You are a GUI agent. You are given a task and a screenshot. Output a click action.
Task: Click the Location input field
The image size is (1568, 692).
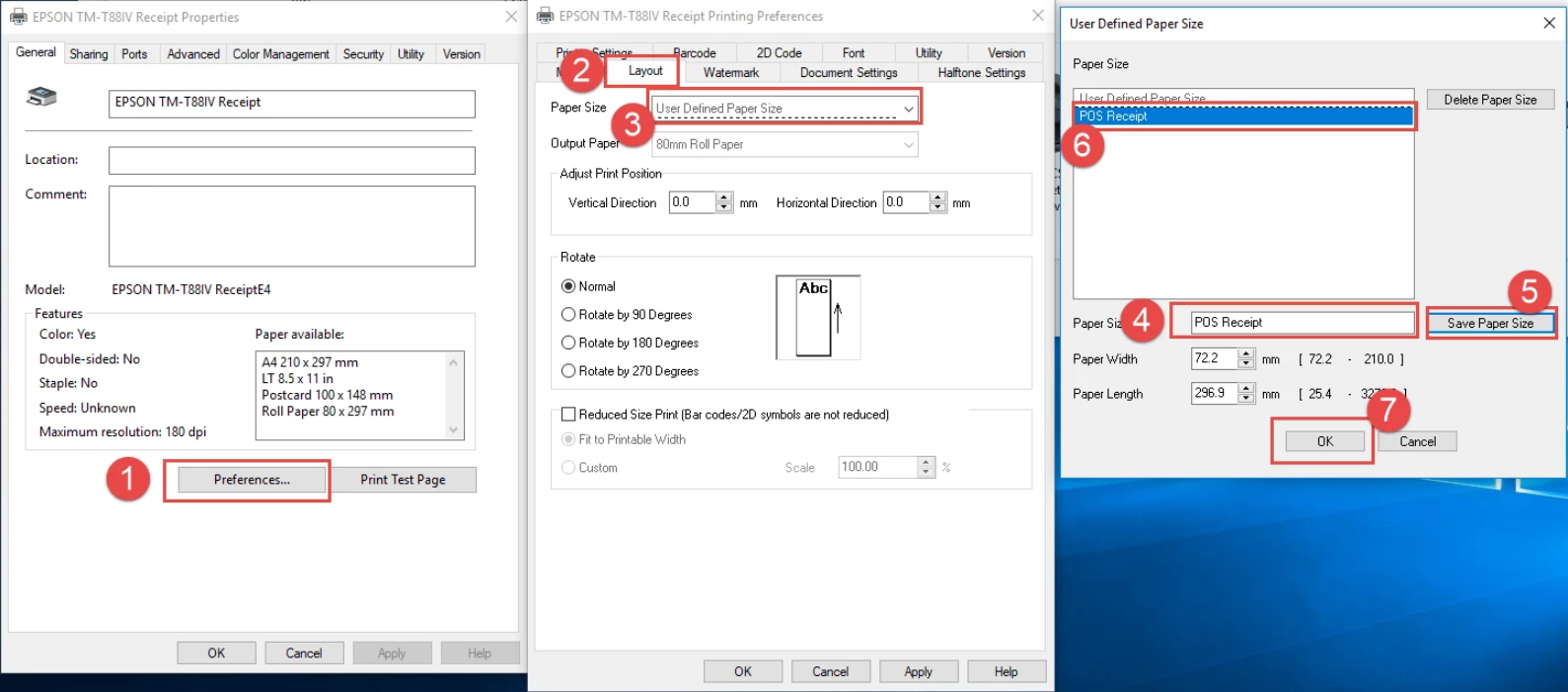click(292, 160)
